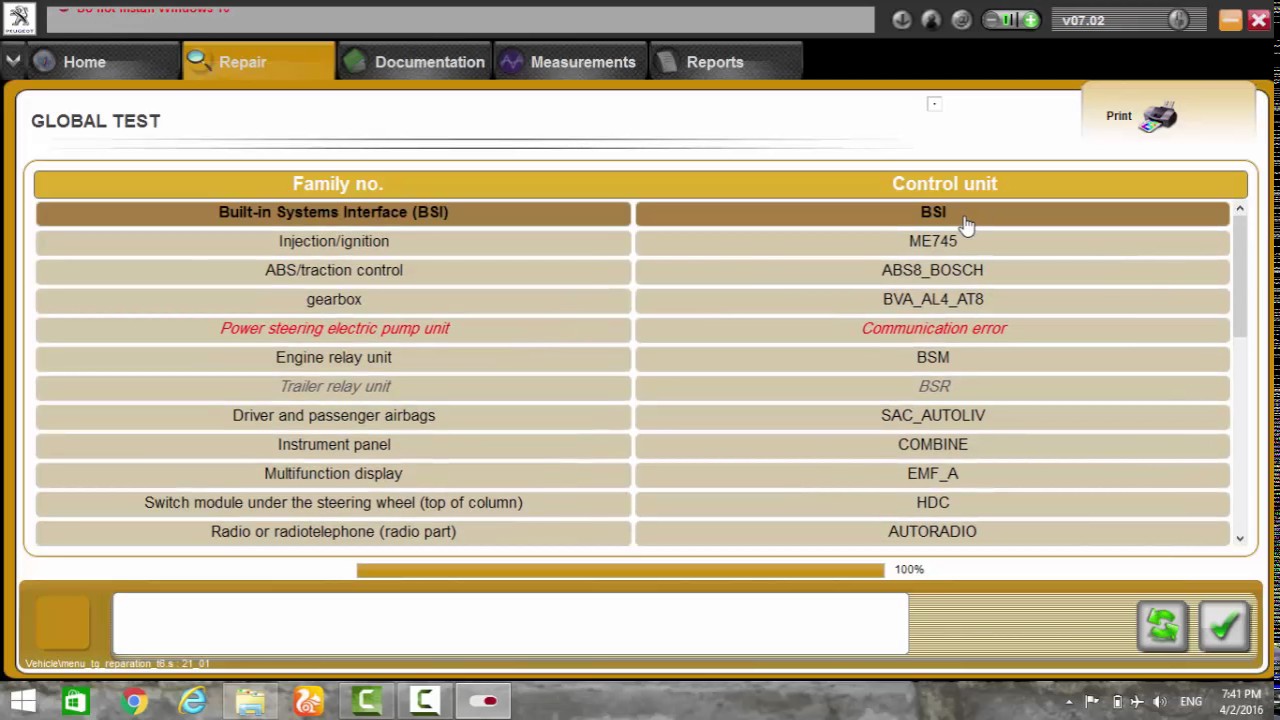Click the BSI control unit cell
The height and width of the screenshot is (720, 1280).
[932, 212]
